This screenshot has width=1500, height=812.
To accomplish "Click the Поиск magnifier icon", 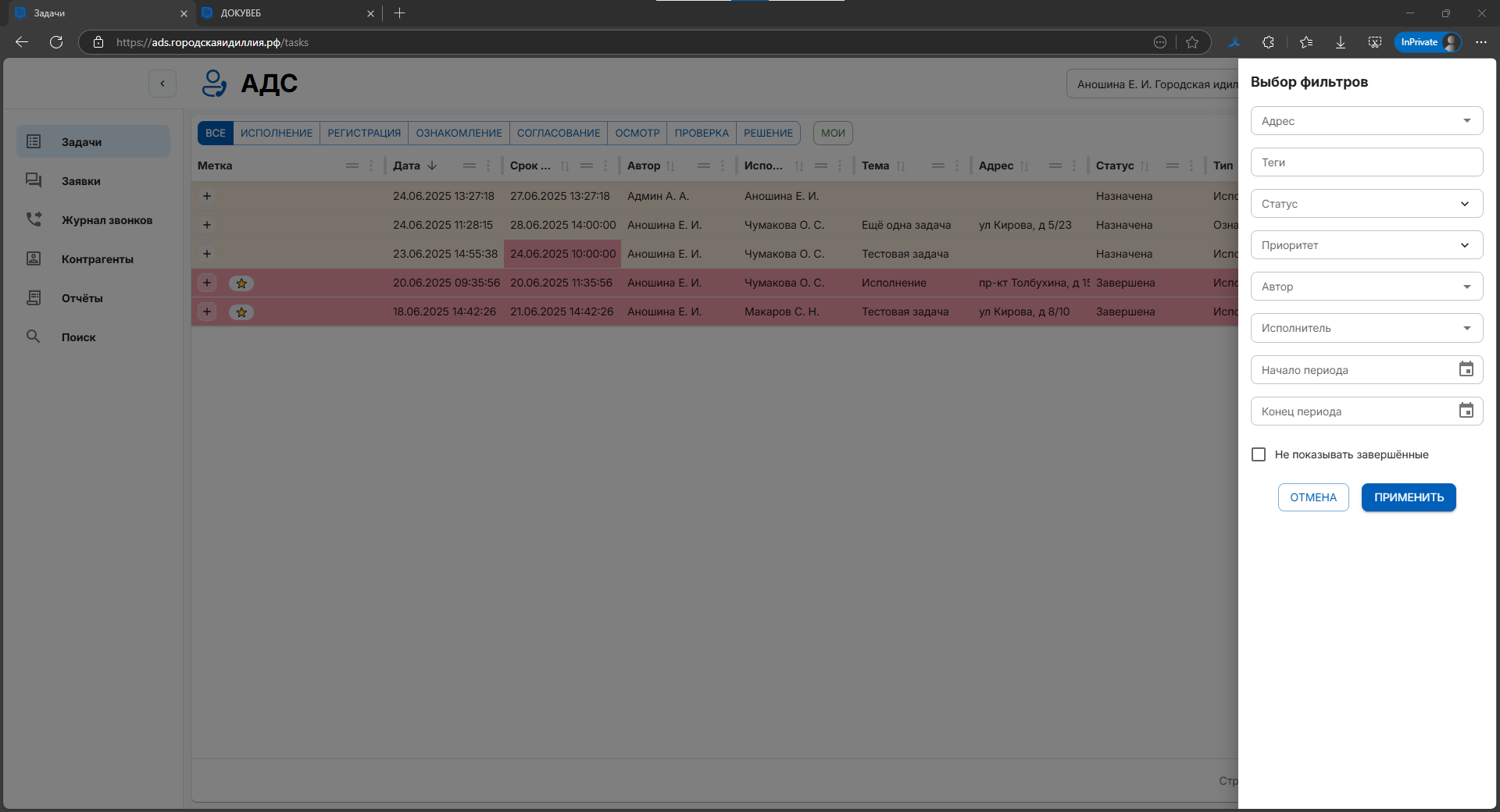I will (x=34, y=337).
